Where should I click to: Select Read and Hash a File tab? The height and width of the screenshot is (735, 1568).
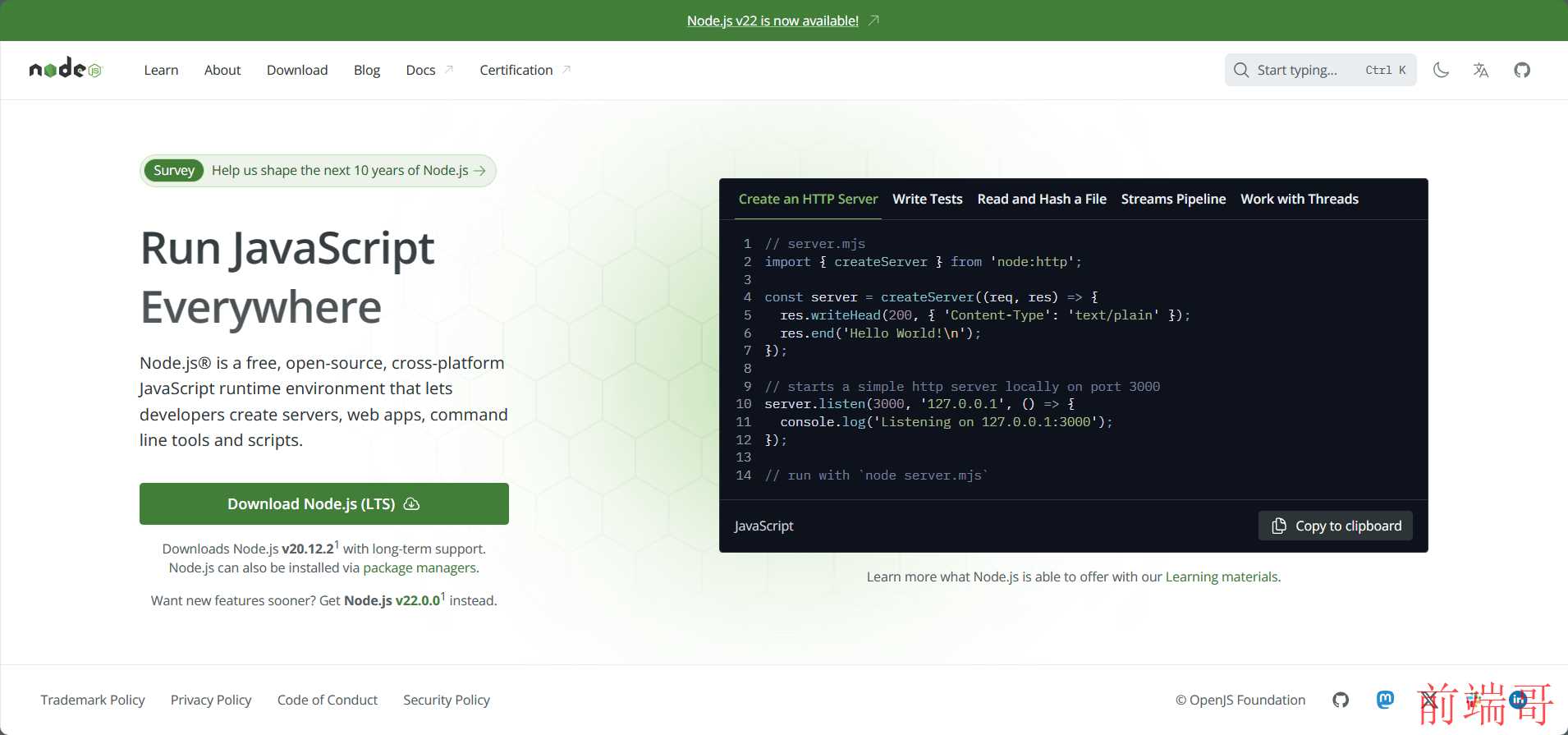1042,199
